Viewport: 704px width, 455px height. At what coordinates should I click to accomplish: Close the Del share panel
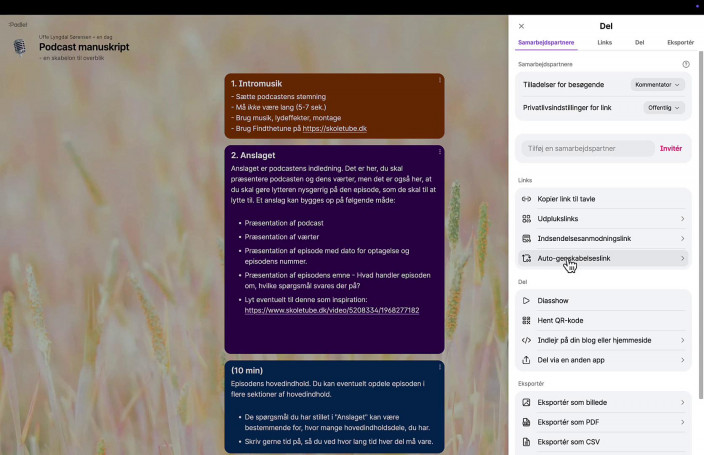click(x=521, y=26)
